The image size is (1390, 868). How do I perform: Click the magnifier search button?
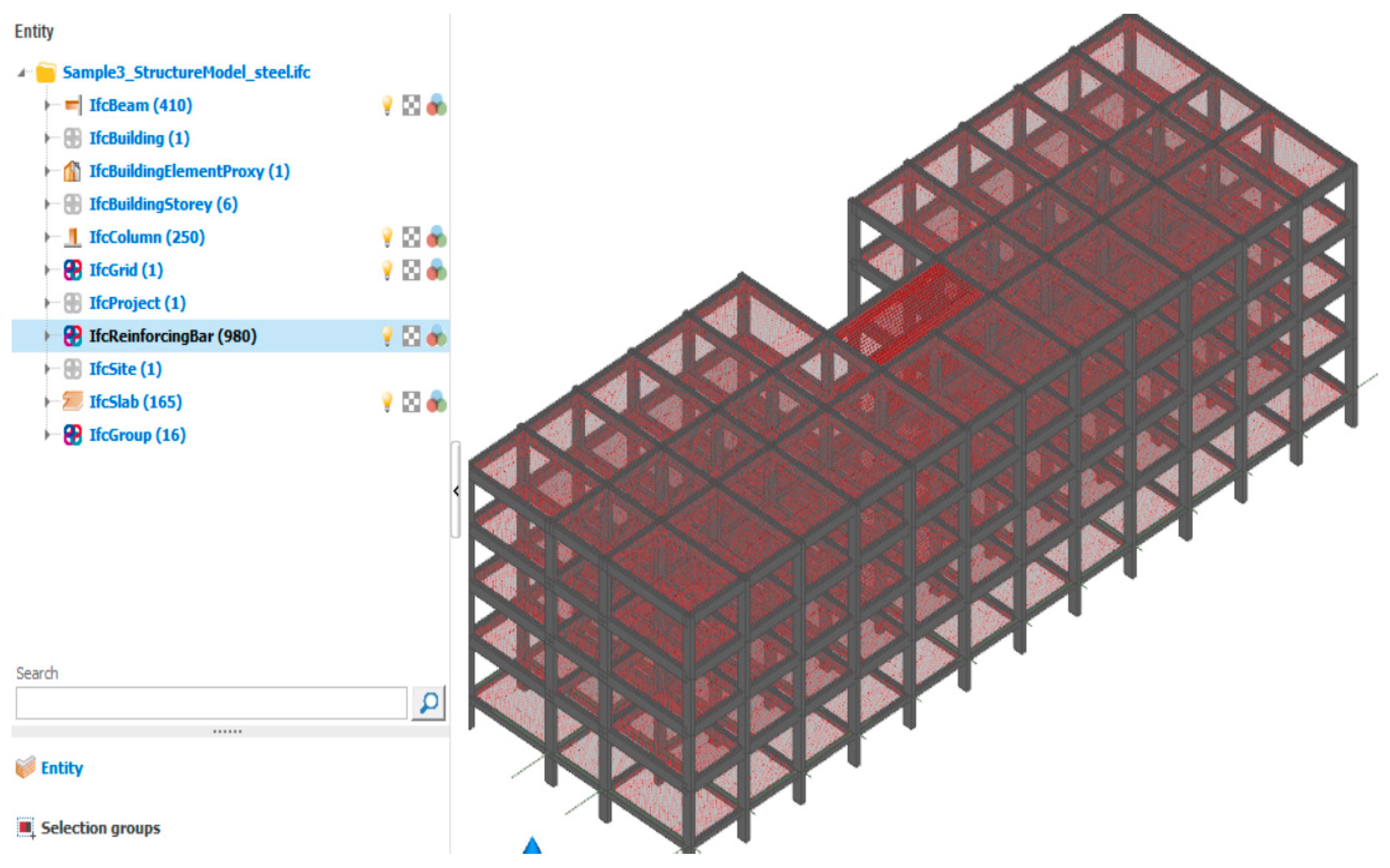coord(428,702)
